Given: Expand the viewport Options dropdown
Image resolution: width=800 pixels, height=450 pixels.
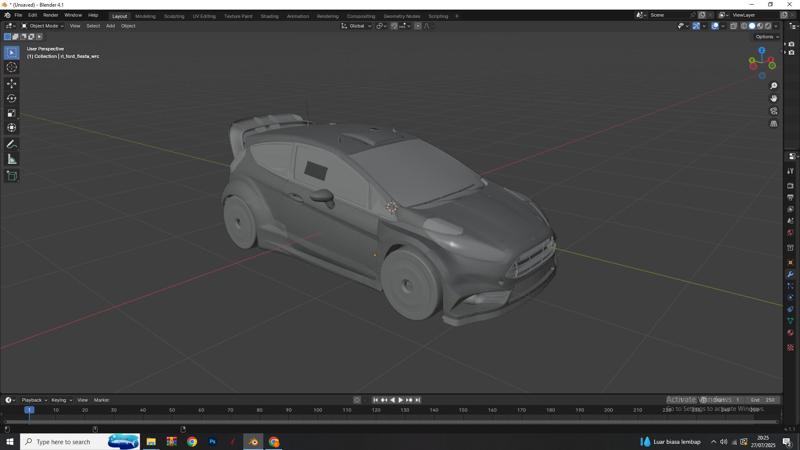Looking at the screenshot, I should click(x=767, y=37).
